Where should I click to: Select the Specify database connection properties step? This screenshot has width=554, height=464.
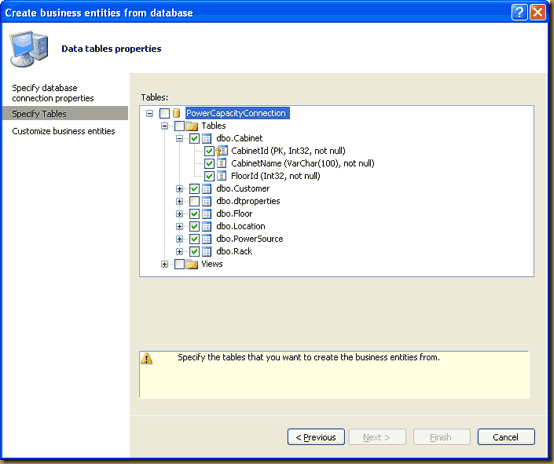click(x=53, y=93)
